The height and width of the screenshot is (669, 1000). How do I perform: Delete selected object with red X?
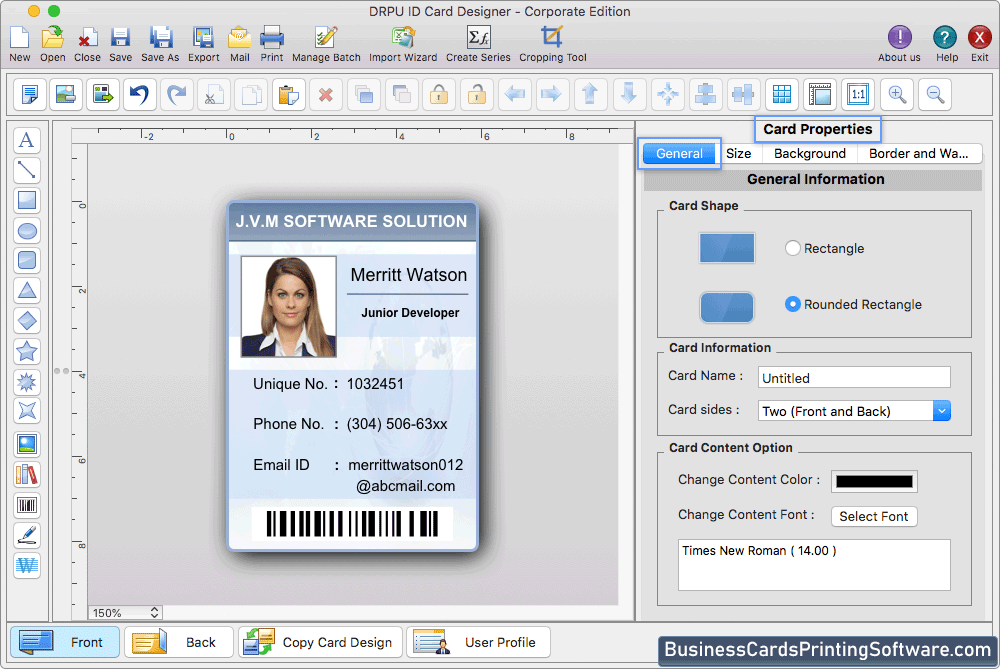tap(326, 95)
